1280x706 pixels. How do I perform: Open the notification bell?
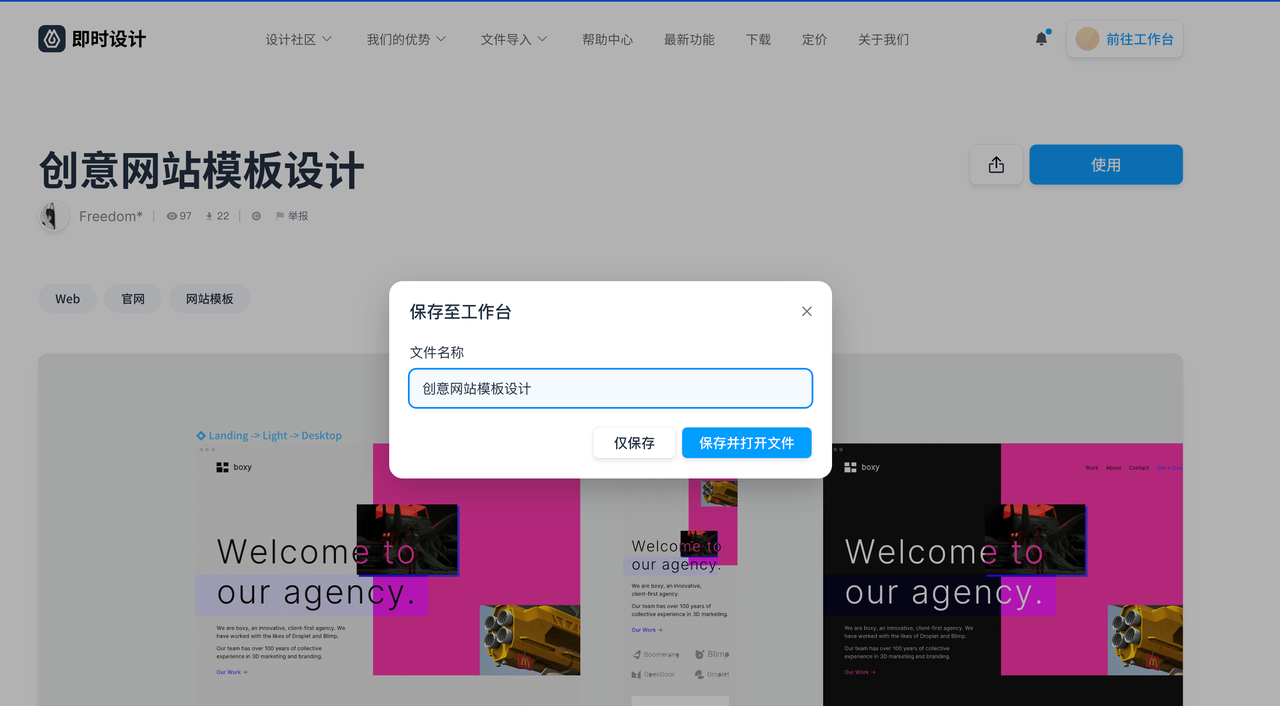point(1041,39)
